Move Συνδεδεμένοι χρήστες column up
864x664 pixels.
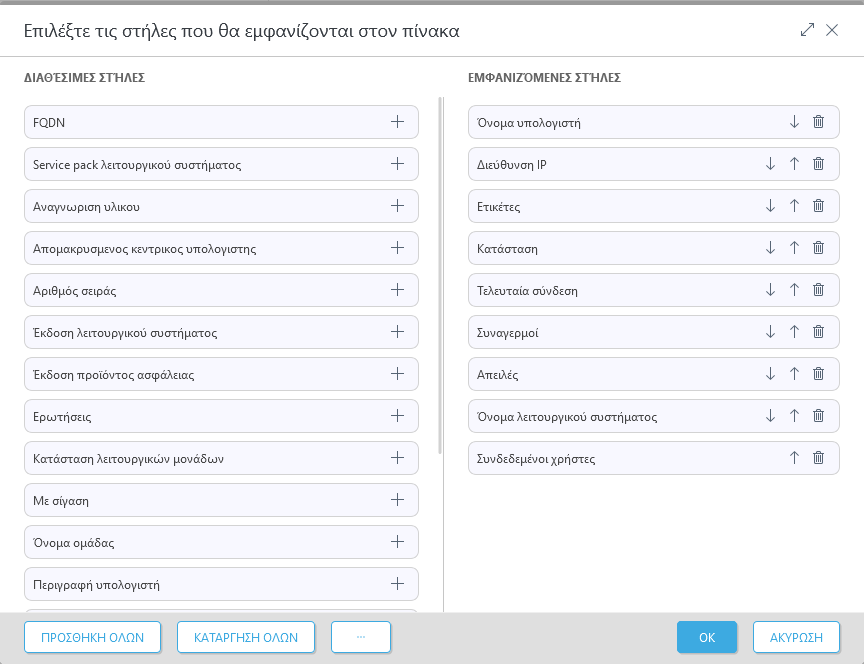pos(794,458)
